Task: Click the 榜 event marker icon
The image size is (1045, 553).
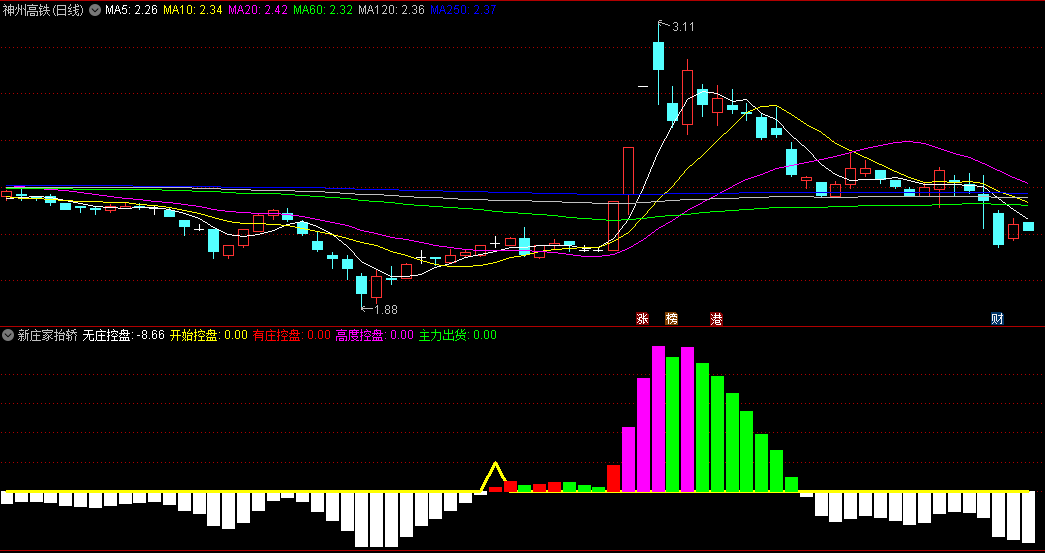Action: tap(671, 319)
